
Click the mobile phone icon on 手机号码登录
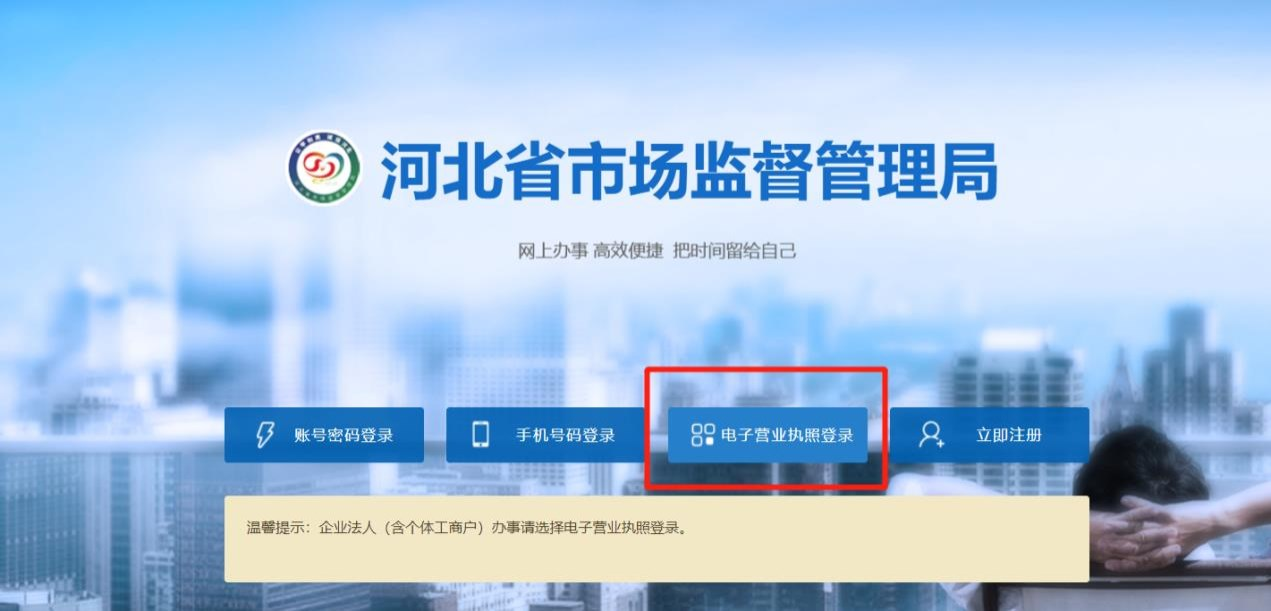pos(481,435)
